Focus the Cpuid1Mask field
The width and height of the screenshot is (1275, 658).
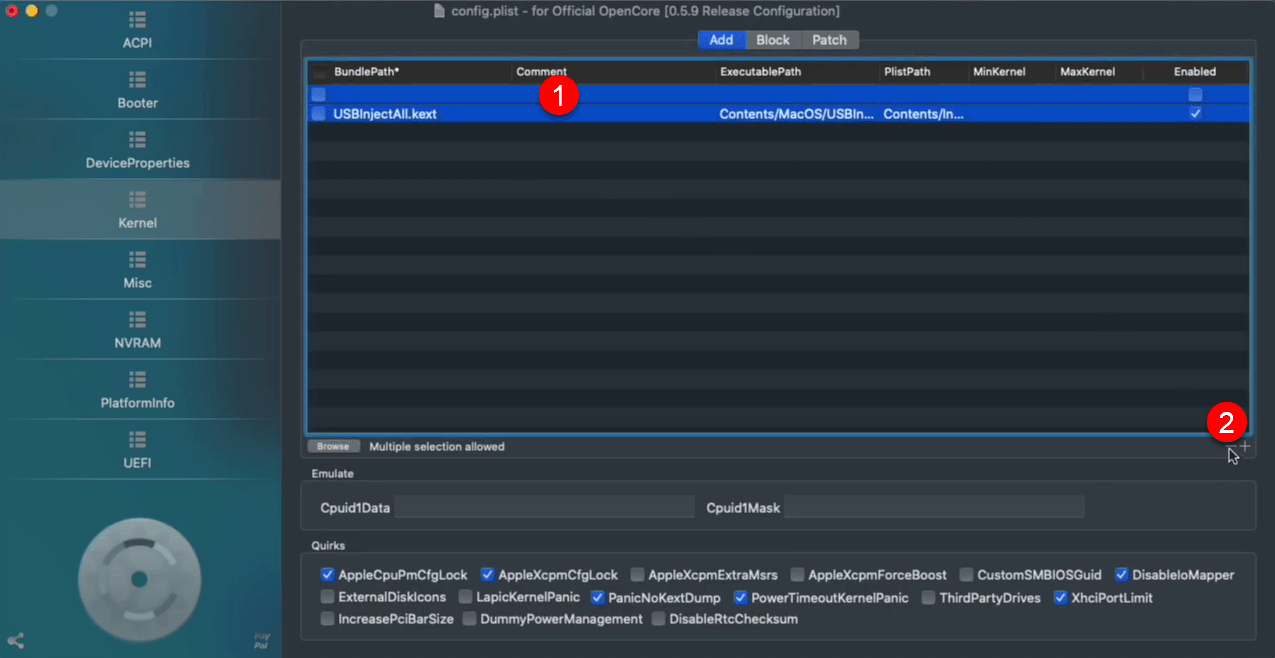pyautogui.click(x=934, y=507)
